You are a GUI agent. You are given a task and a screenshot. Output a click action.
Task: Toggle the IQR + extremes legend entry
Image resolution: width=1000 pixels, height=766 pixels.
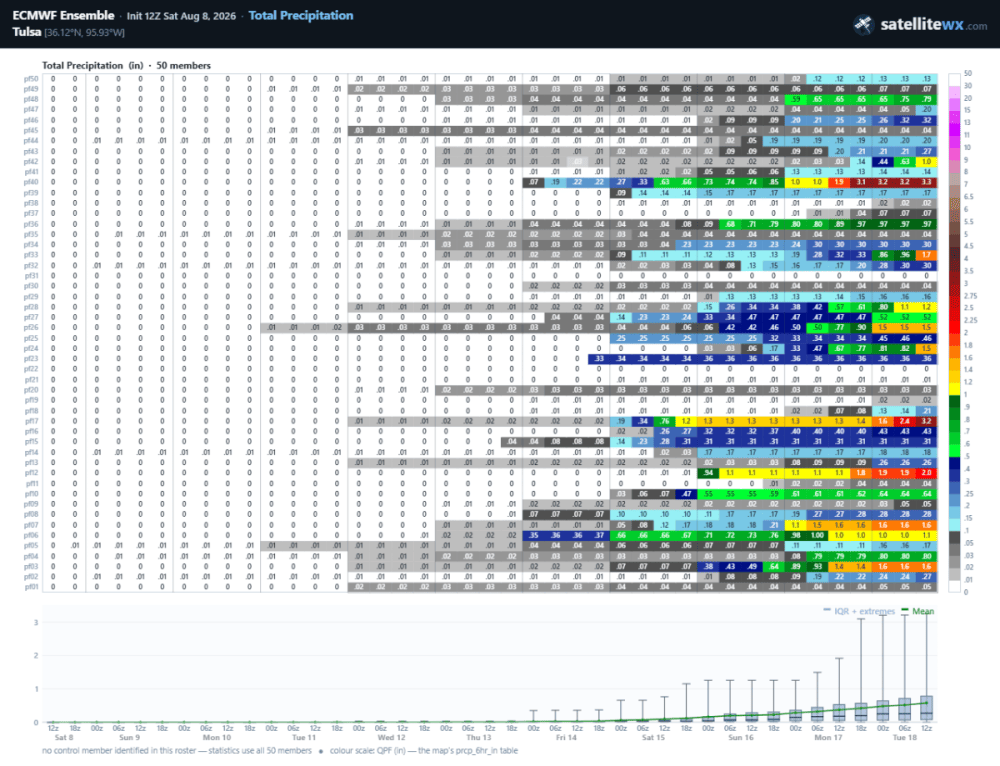click(859, 611)
